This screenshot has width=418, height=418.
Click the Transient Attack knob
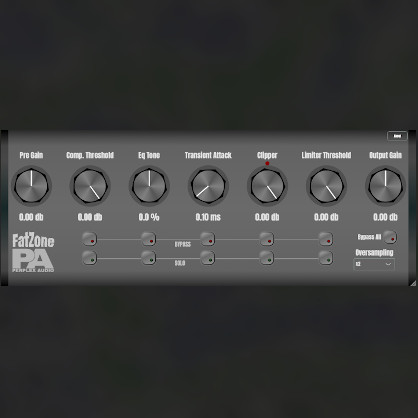[208, 186]
